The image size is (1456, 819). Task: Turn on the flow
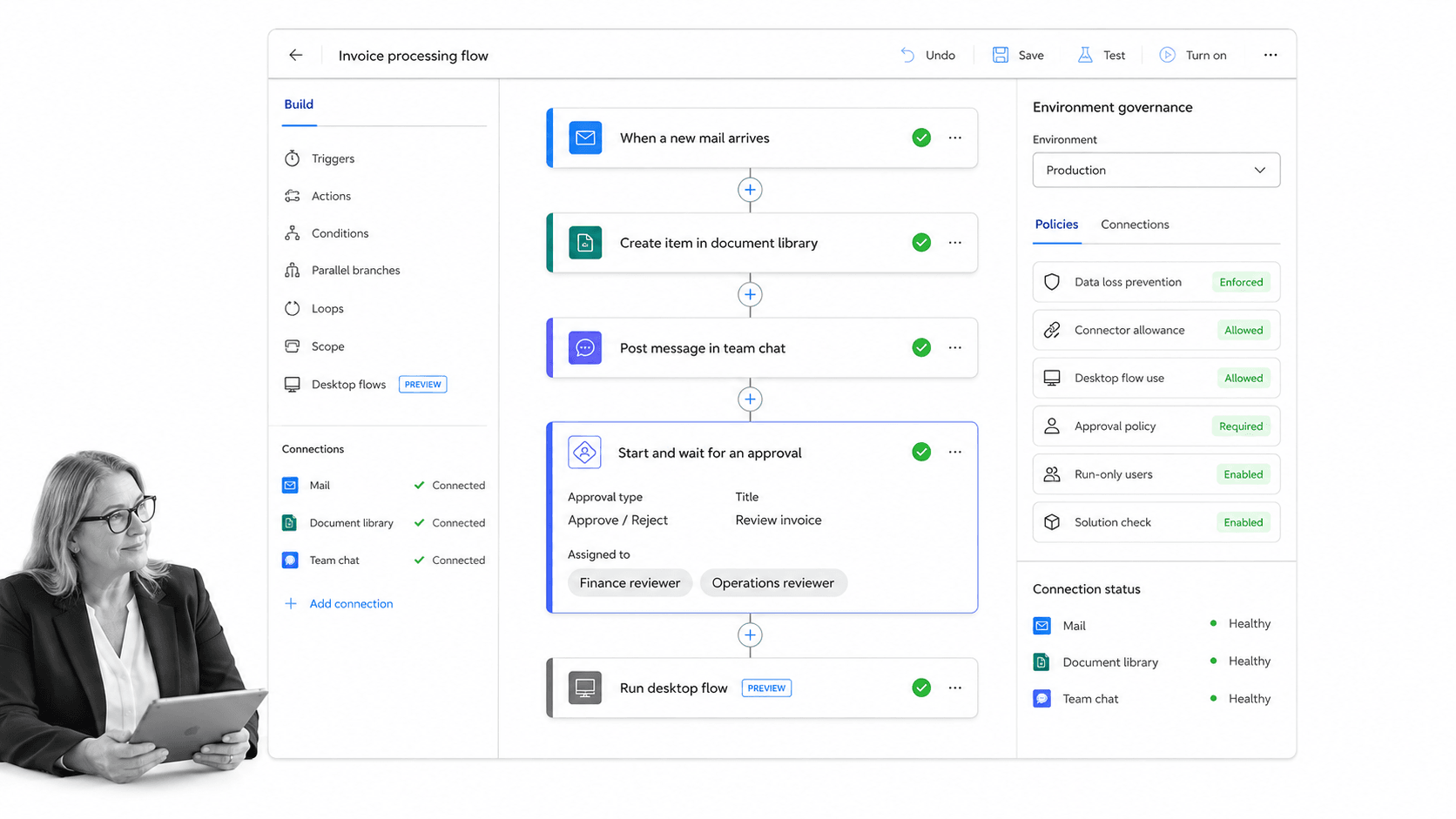pyautogui.click(x=1193, y=55)
